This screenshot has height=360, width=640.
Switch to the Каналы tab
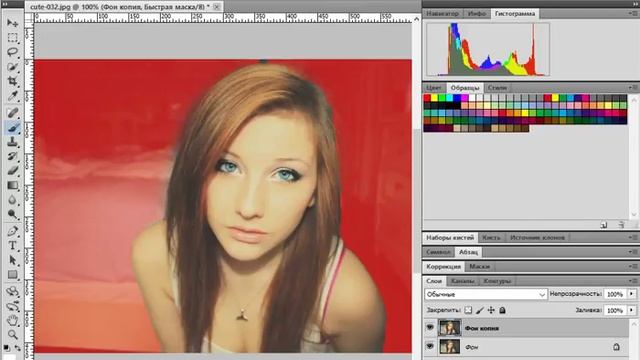(x=462, y=281)
